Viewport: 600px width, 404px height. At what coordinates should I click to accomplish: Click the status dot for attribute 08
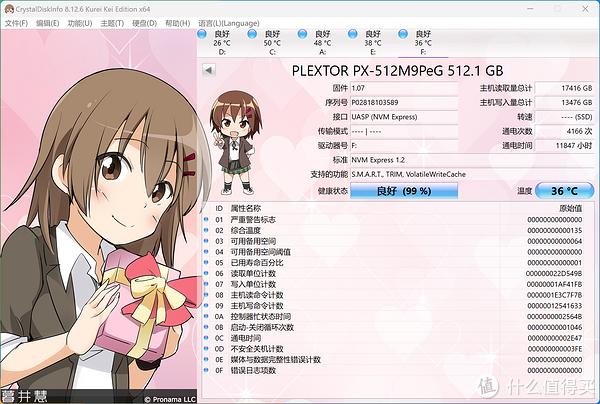pyautogui.click(x=206, y=295)
